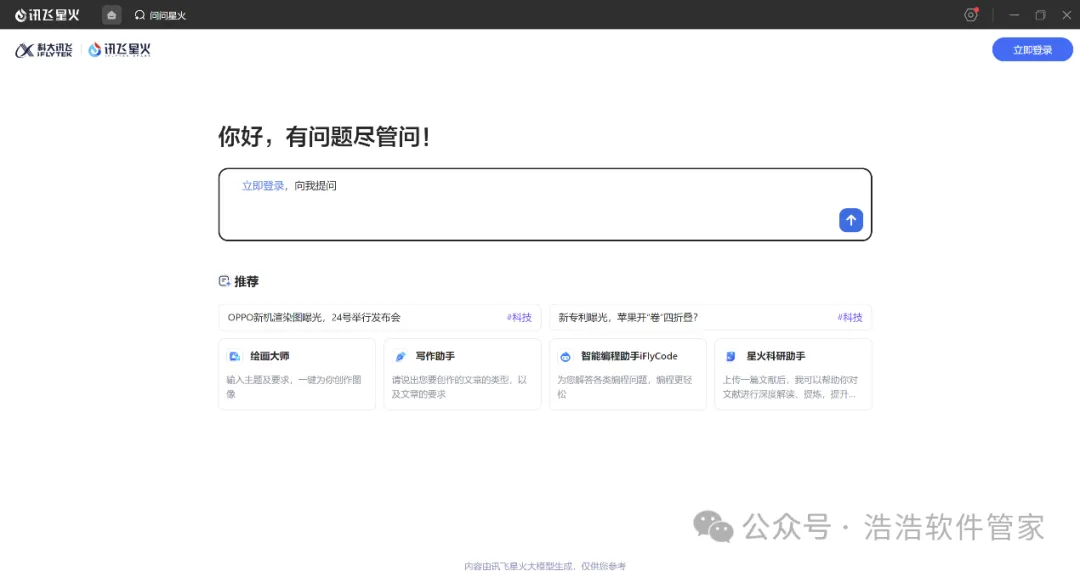Close the 讯飞星火 window

pyautogui.click(x=1066, y=15)
